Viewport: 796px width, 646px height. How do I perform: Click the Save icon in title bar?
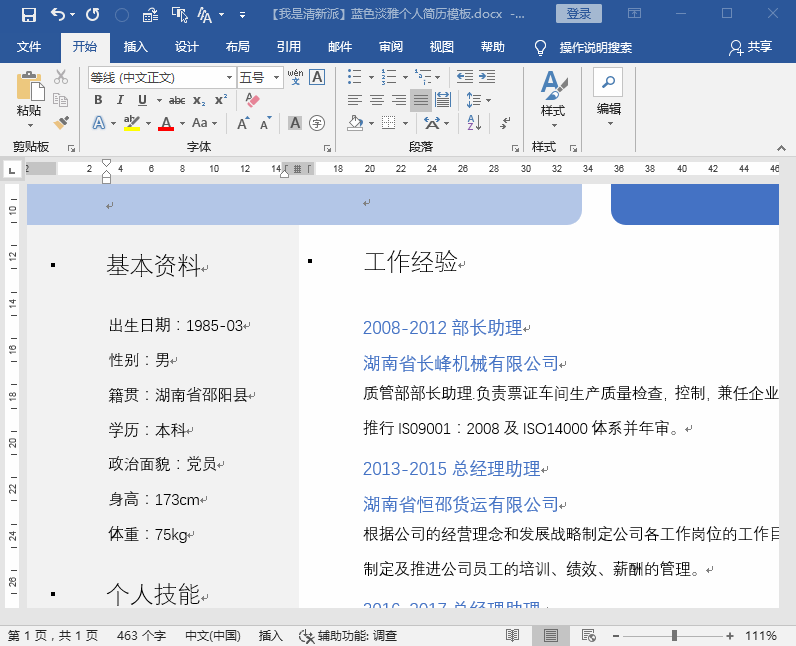pos(28,14)
